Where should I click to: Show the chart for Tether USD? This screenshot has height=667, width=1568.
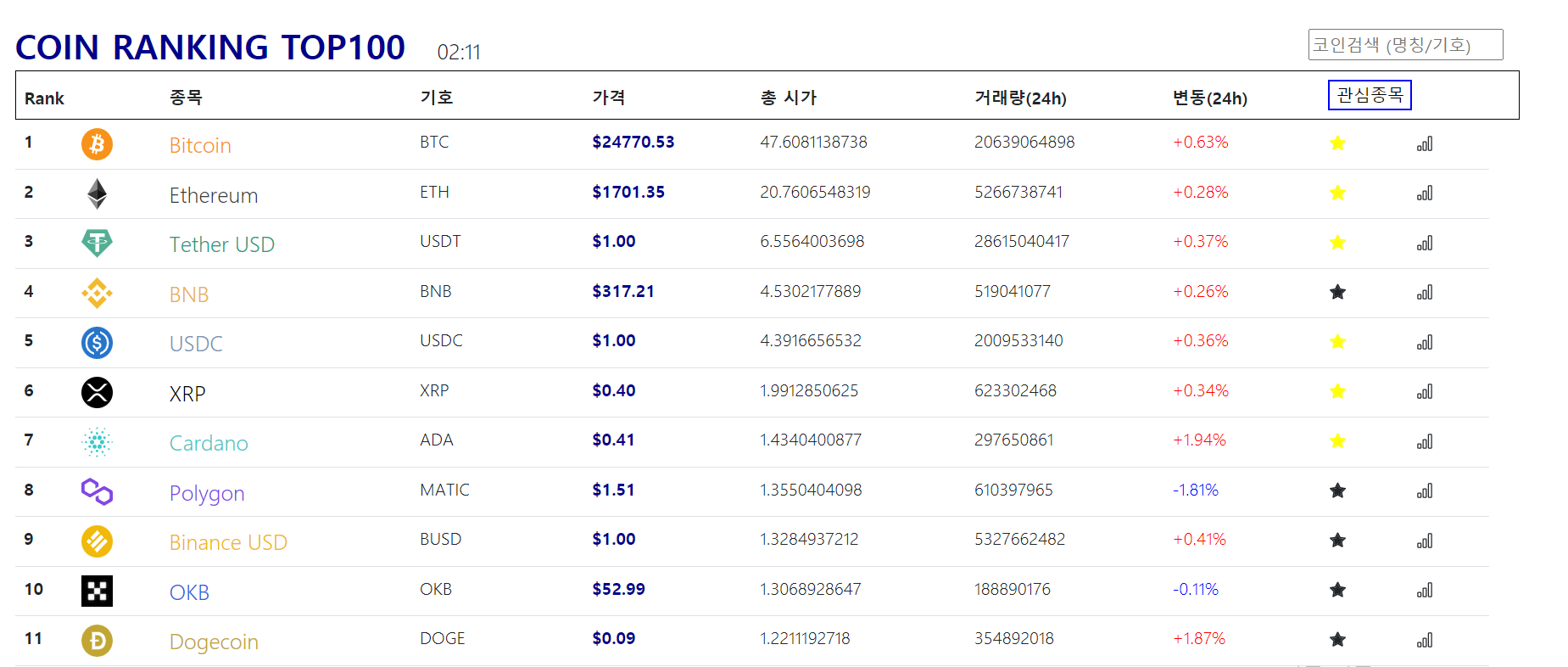(x=1425, y=243)
